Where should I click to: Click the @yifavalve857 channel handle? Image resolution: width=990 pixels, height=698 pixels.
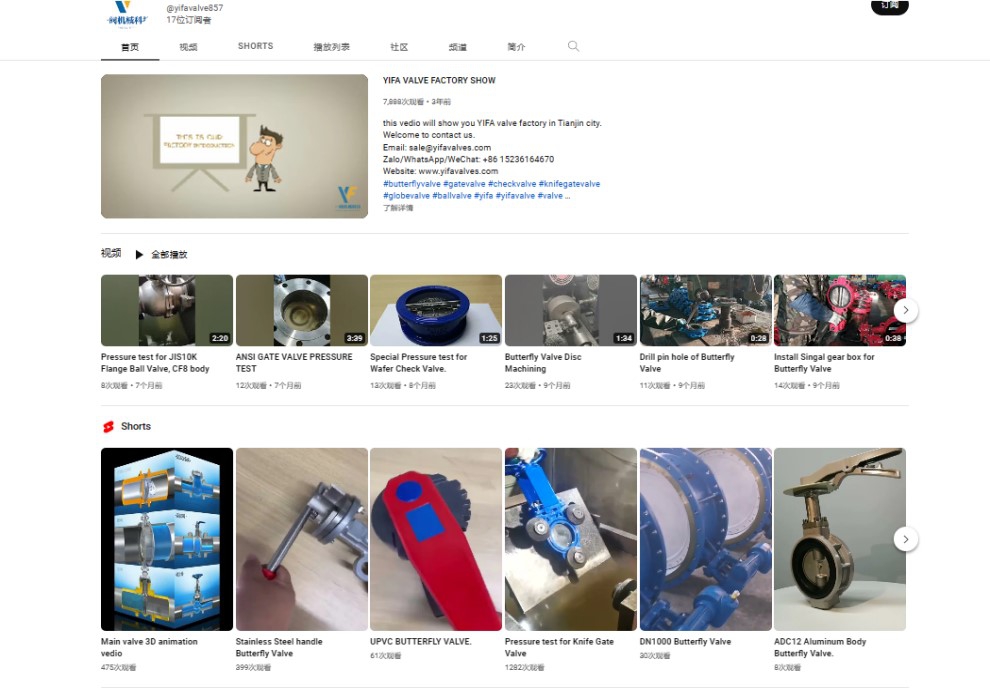tap(194, 8)
